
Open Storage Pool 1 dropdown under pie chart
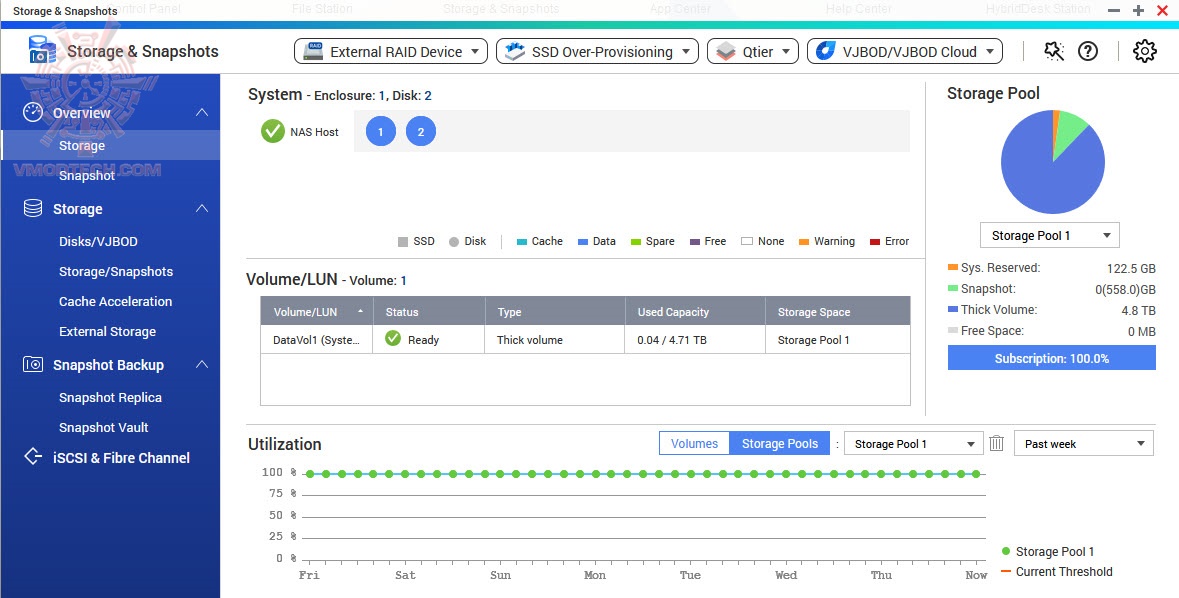[x=1050, y=235]
